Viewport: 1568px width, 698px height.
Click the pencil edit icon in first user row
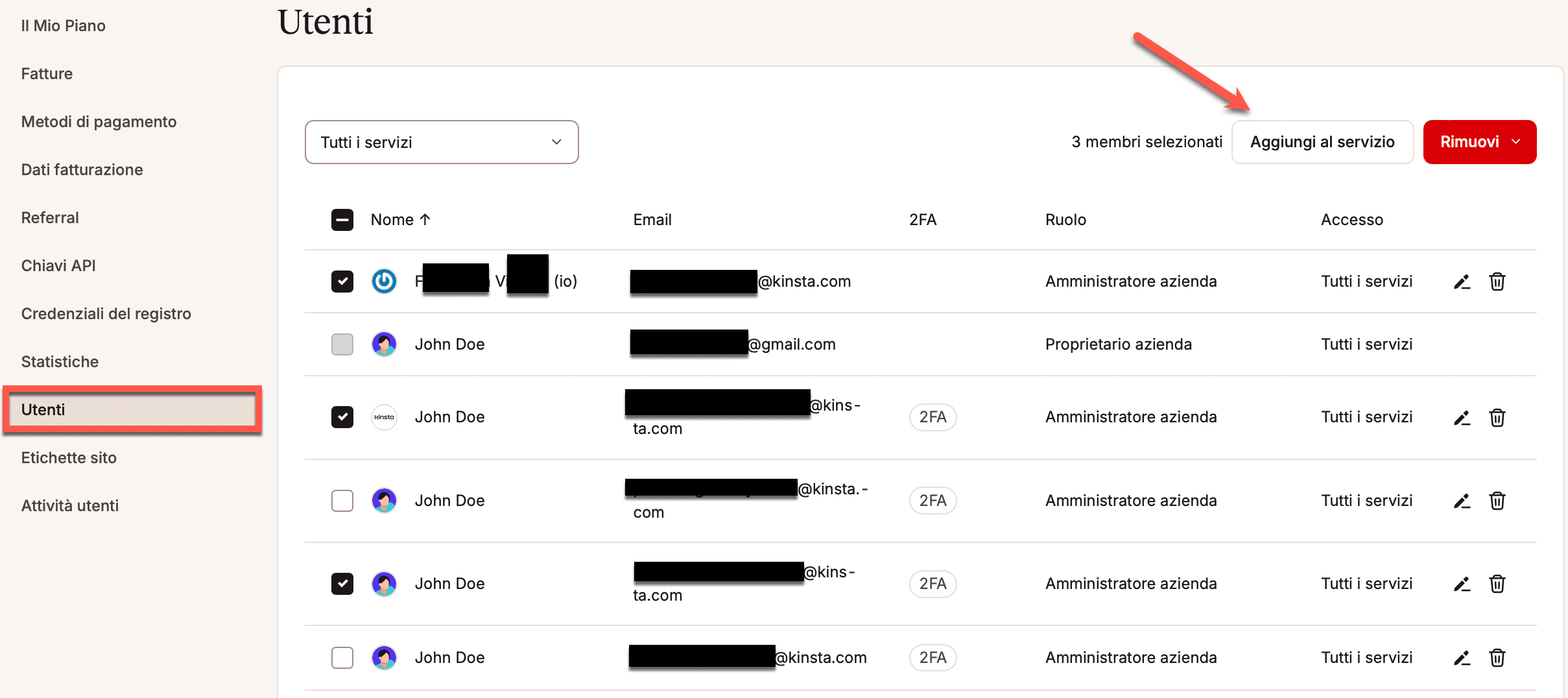(1462, 282)
